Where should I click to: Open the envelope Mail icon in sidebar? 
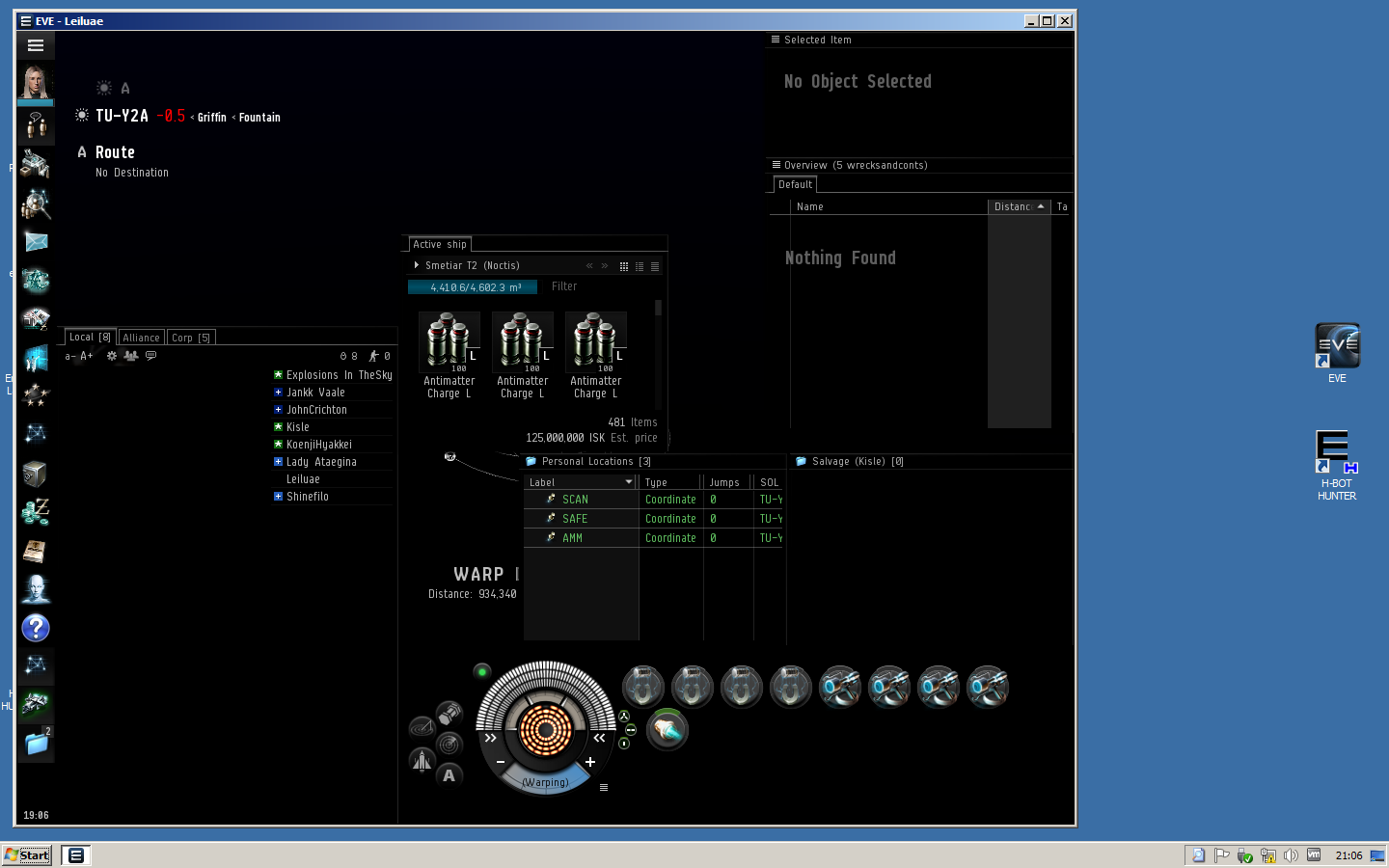[36, 242]
